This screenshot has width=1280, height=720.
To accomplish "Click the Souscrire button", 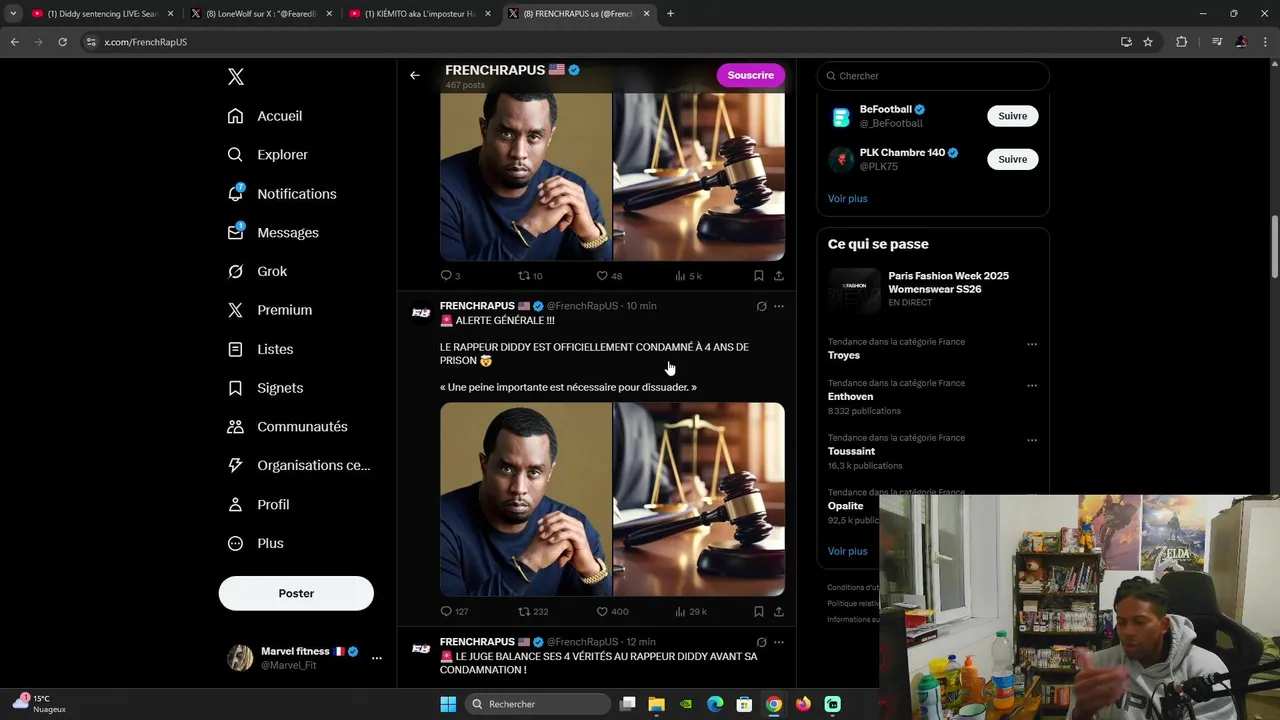I will coord(751,75).
